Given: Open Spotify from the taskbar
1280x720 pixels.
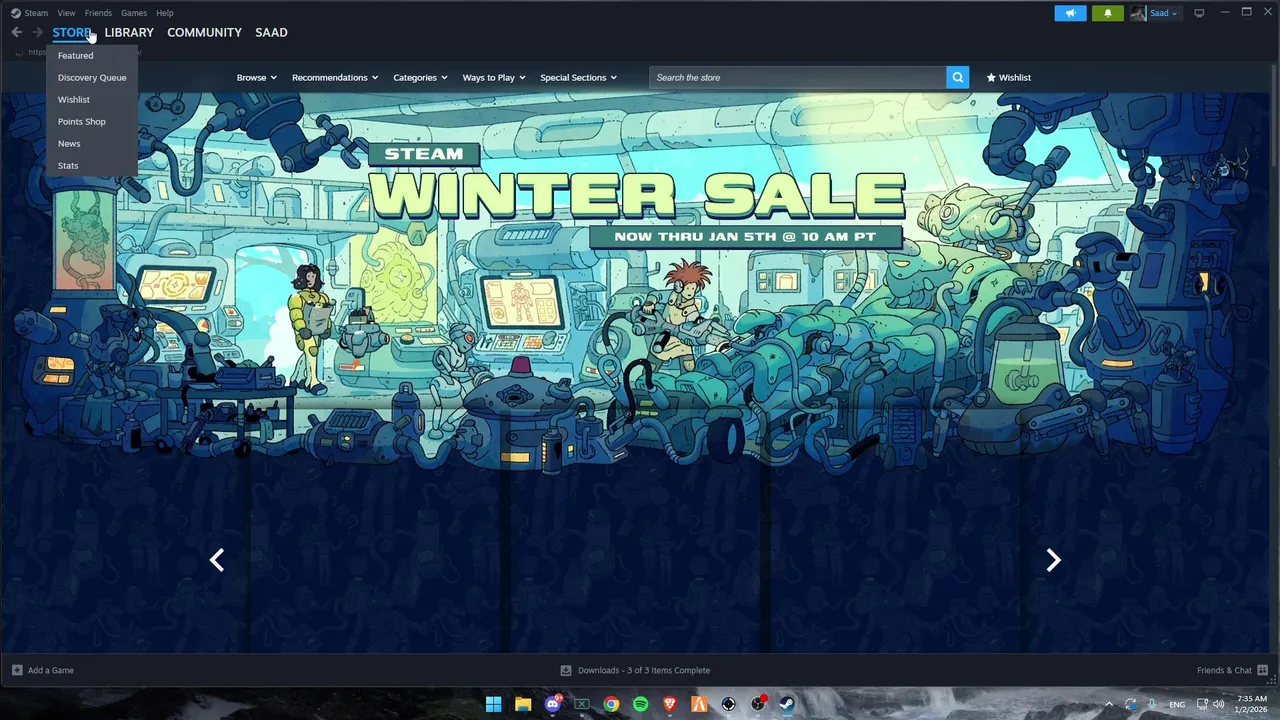Looking at the screenshot, I should pyautogui.click(x=641, y=704).
